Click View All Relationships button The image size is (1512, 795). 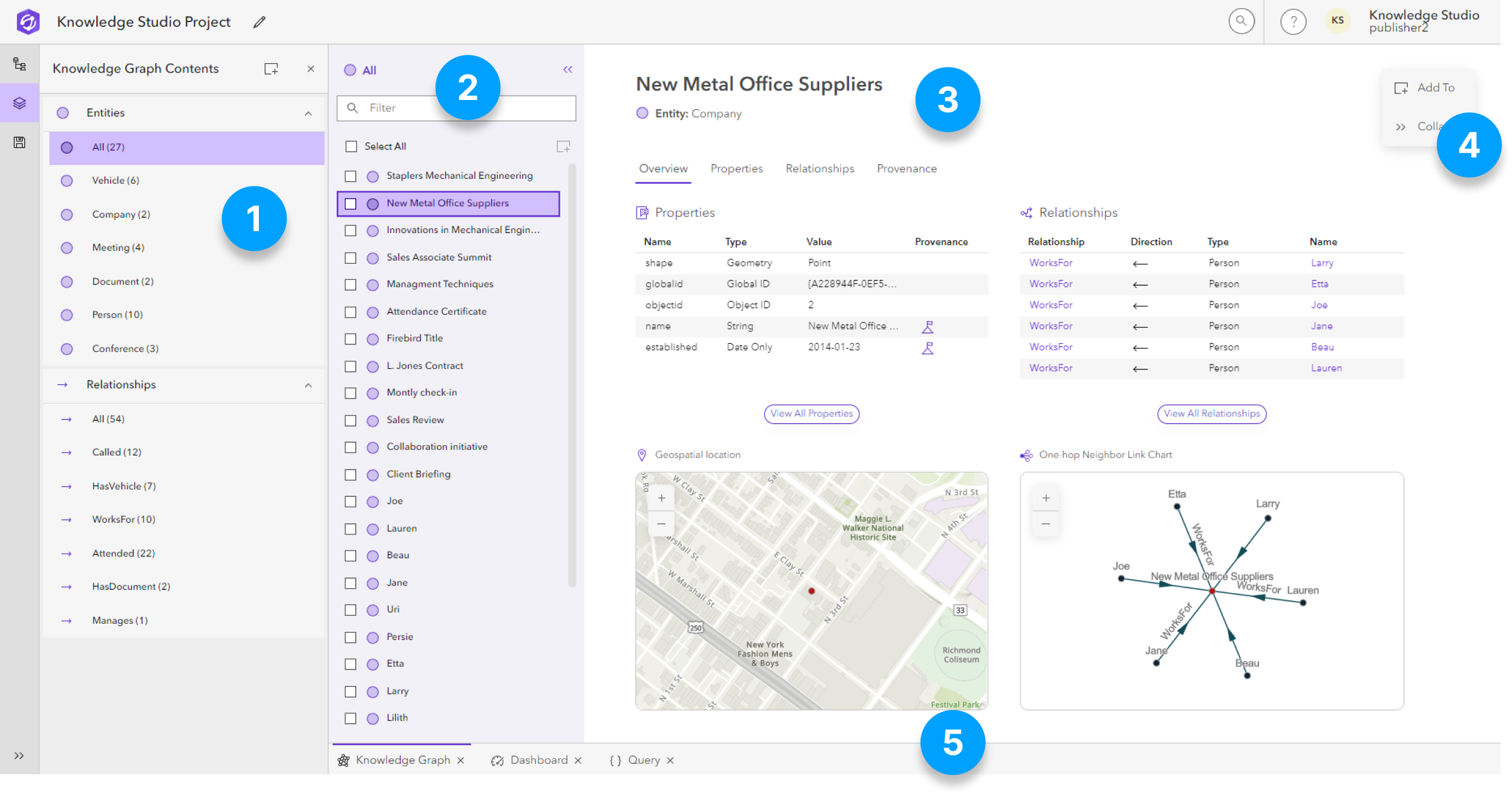coord(1211,413)
